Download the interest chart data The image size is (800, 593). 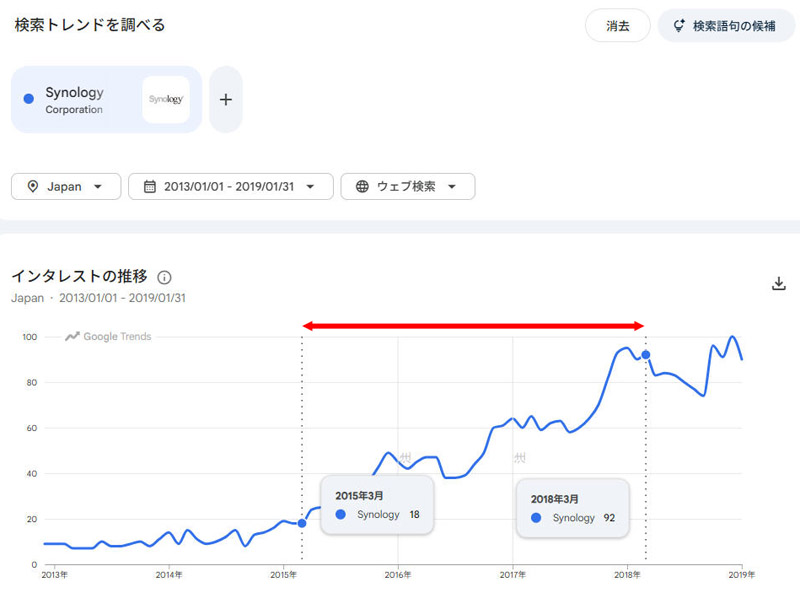click(779, 283)
